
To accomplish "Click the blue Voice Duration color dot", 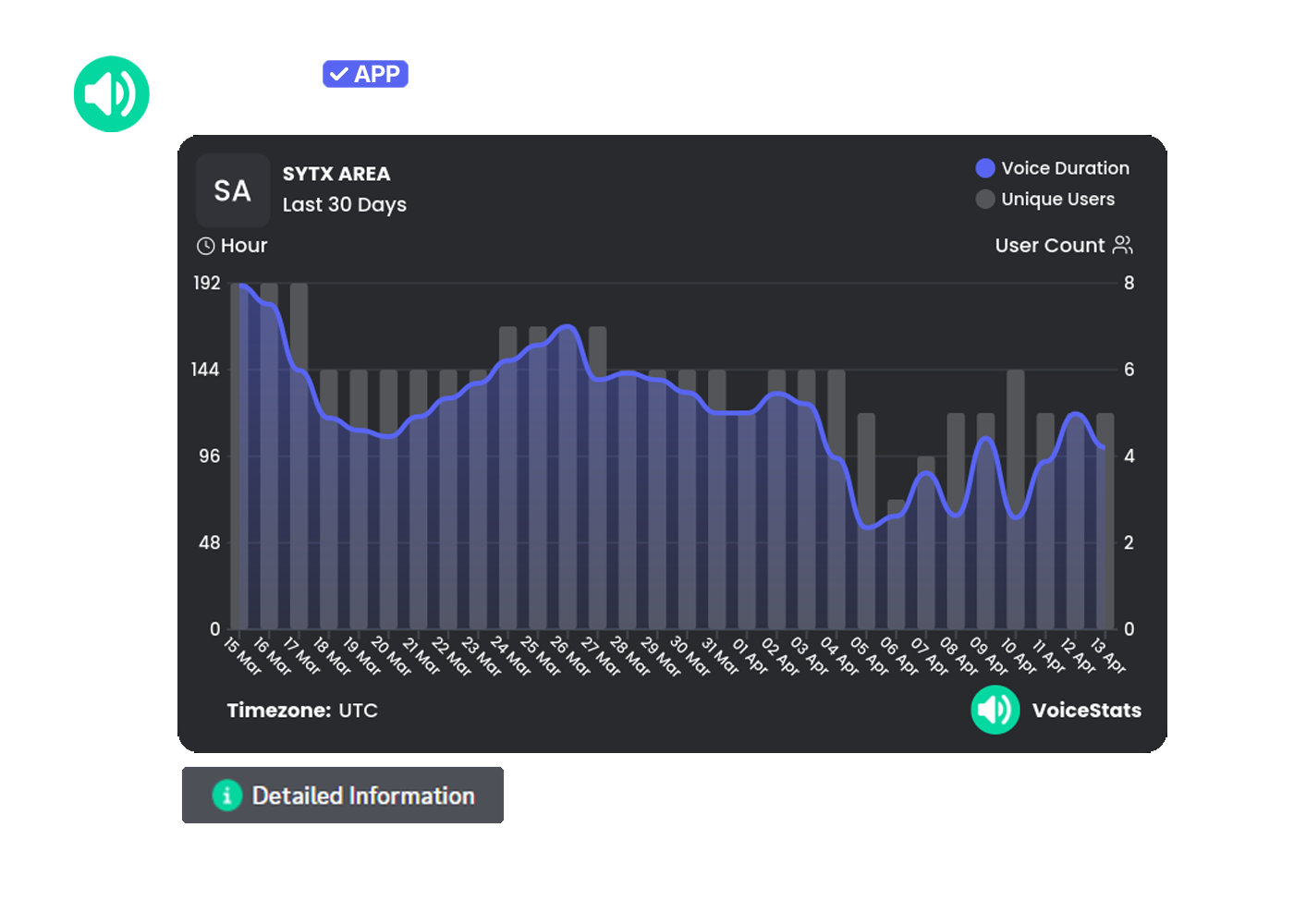I will pos(983,167).
